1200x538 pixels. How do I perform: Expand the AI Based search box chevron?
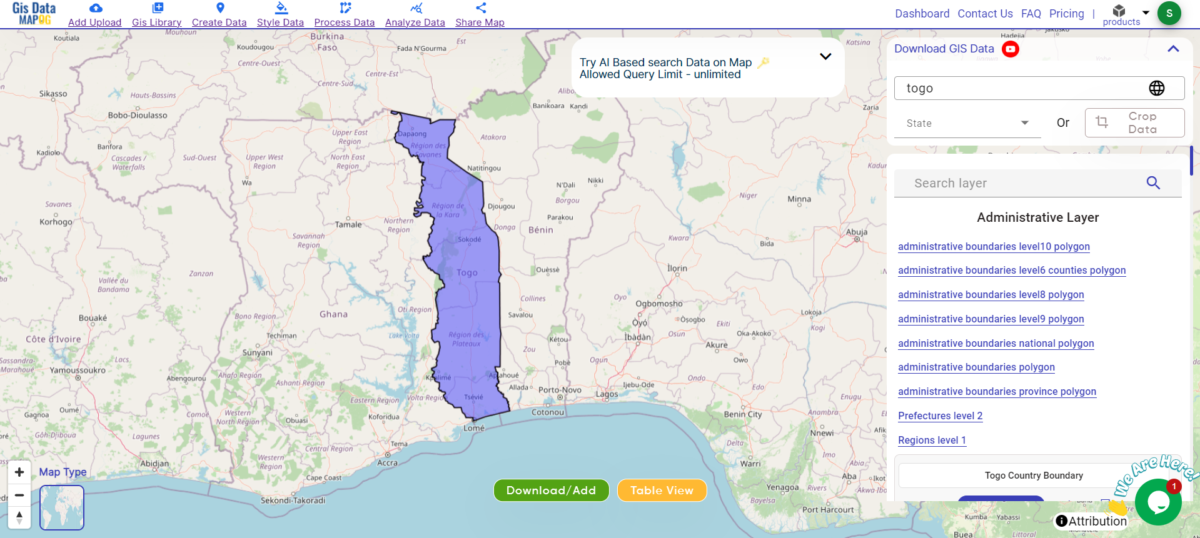pyautogui.click(x=825, y=57)
